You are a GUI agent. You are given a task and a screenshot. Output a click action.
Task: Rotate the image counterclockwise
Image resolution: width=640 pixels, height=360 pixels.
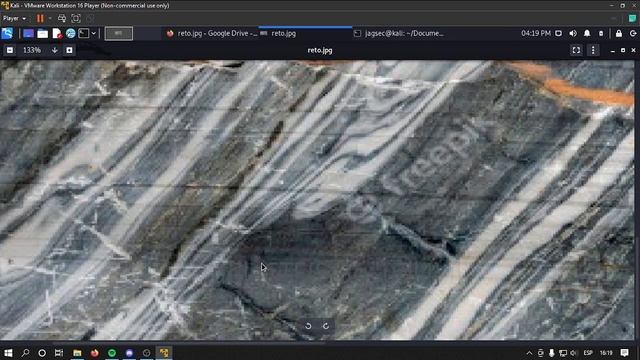tap(308, 326)
